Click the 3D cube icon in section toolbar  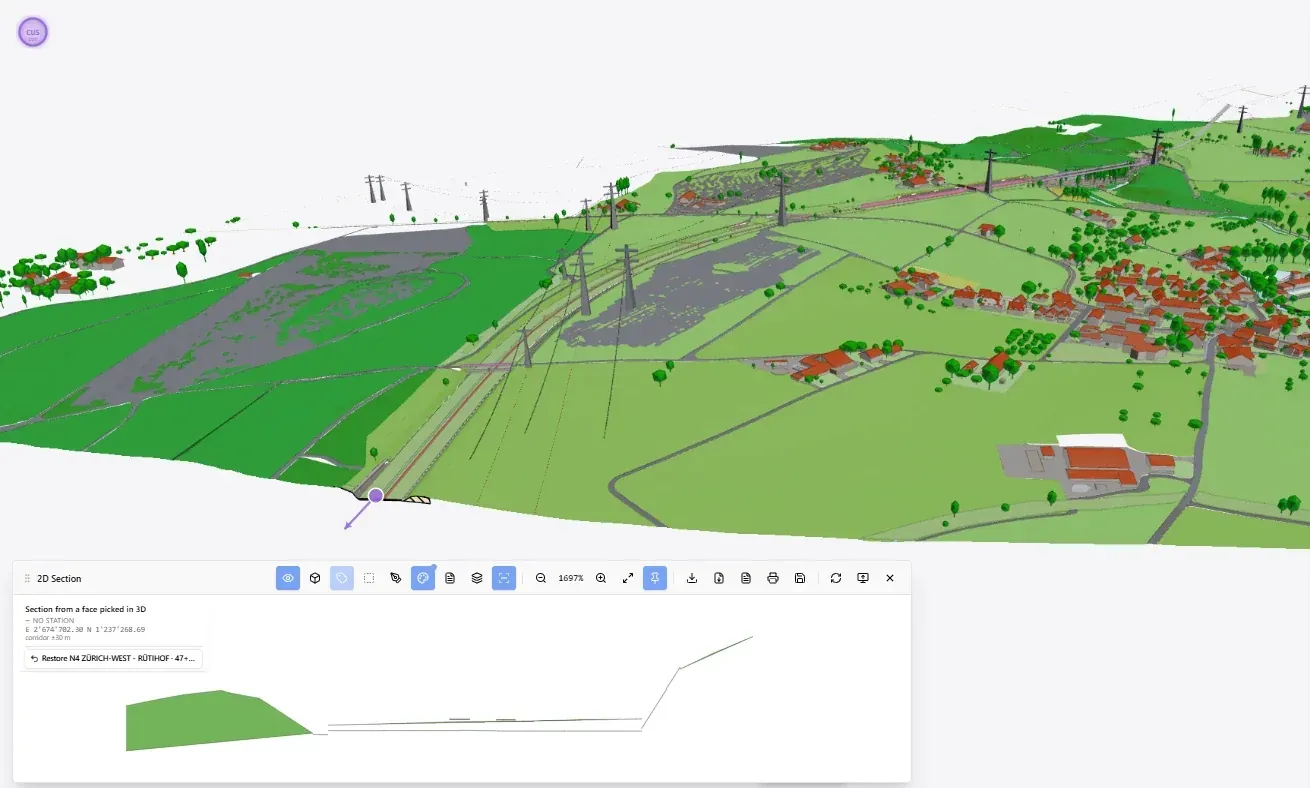[315, 578]
